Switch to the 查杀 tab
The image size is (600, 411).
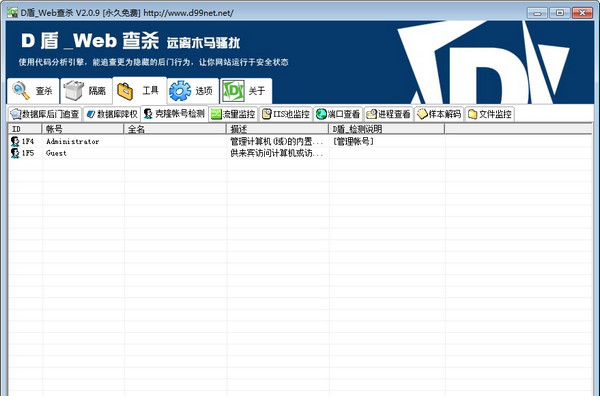pos(33,91)
